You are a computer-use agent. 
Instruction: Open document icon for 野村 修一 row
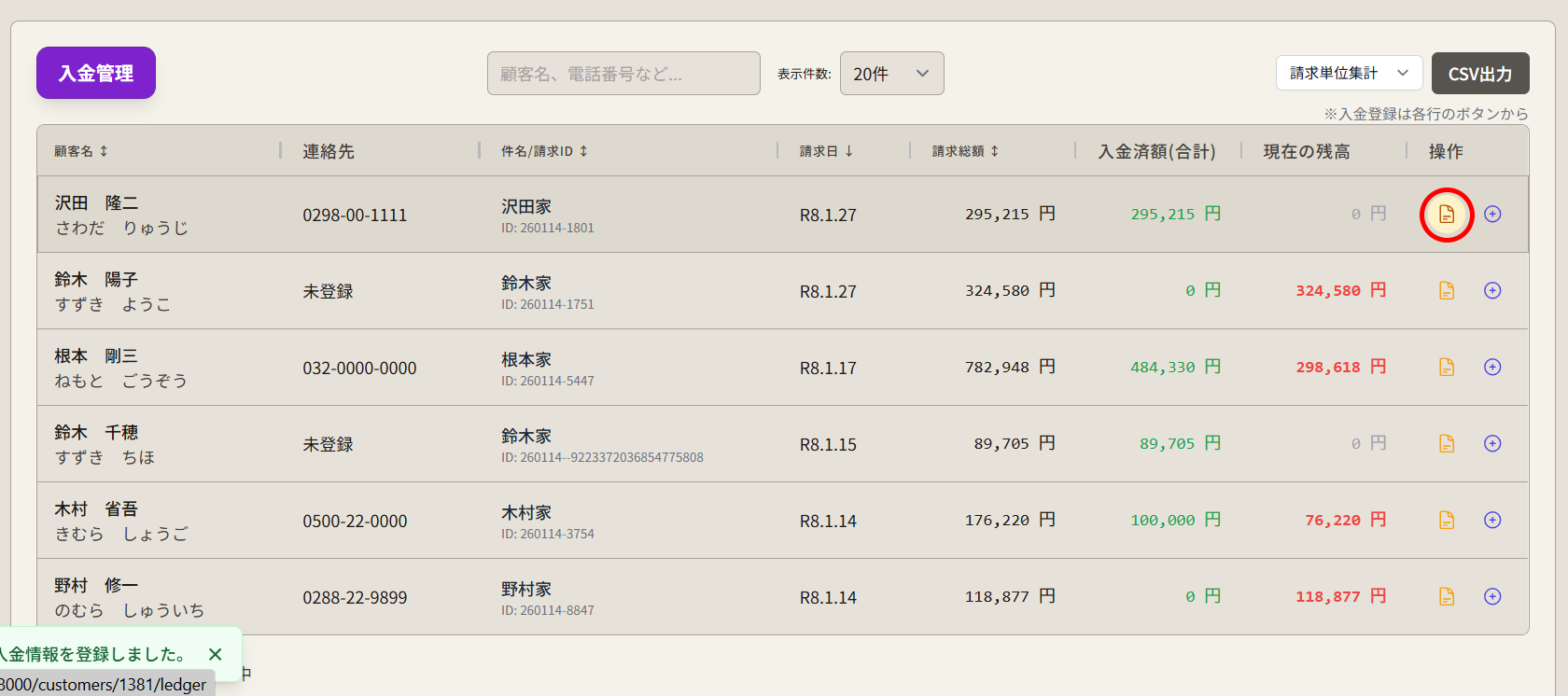point(1446,597)
